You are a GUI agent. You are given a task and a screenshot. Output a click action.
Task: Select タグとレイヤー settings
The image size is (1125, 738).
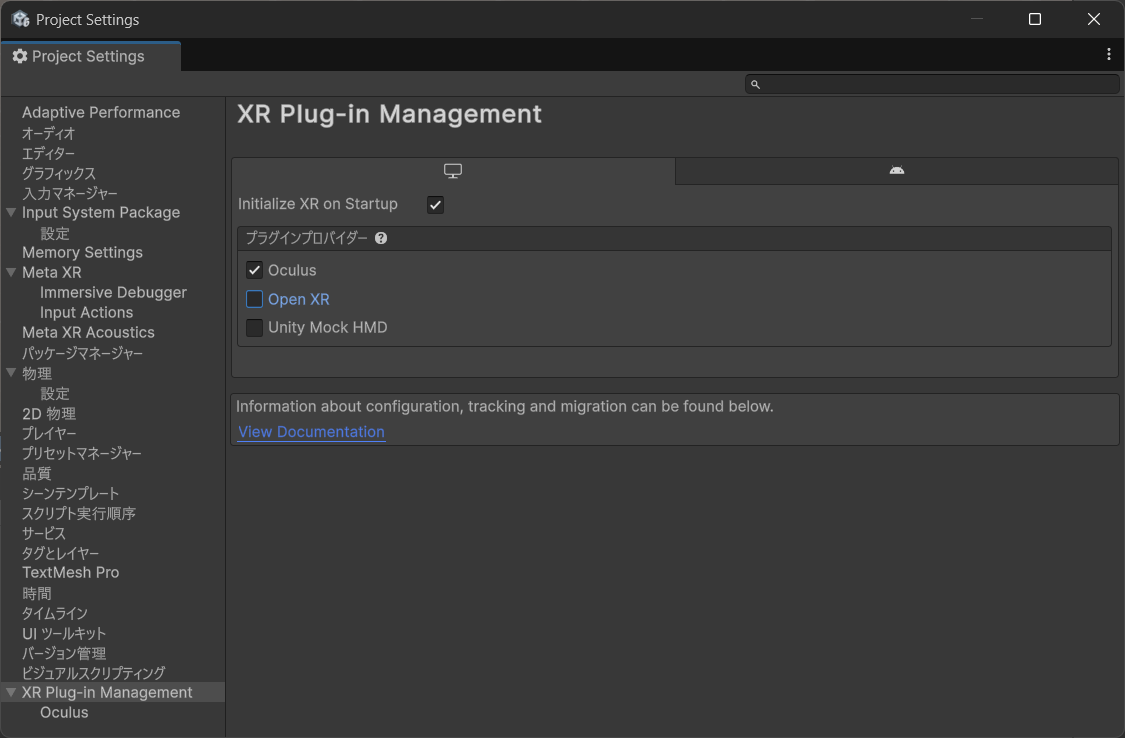[x=60, y=553]
